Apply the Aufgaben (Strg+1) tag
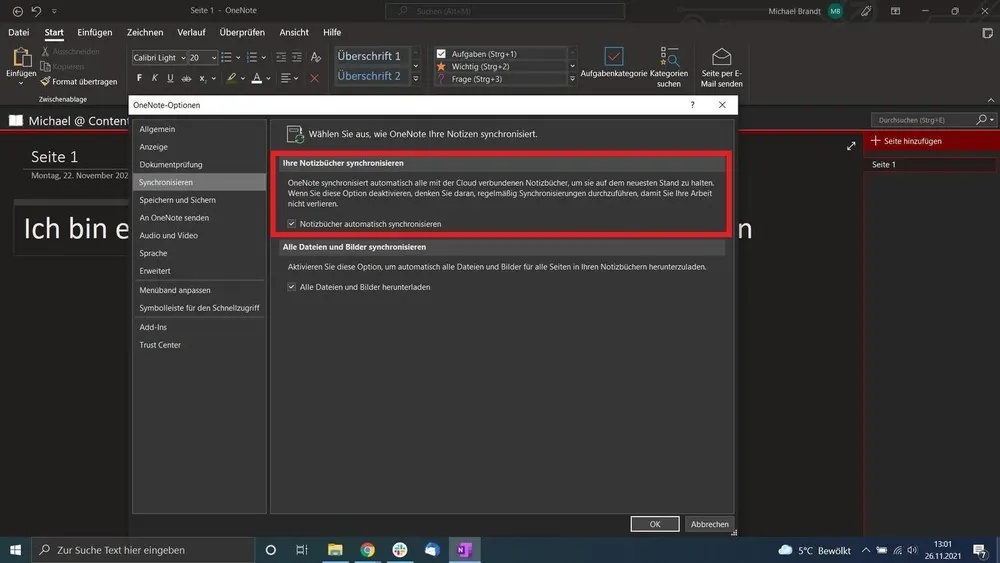The width and height of the screenshot is (1000, 563). pyautogui.click(x=501, y=54)
